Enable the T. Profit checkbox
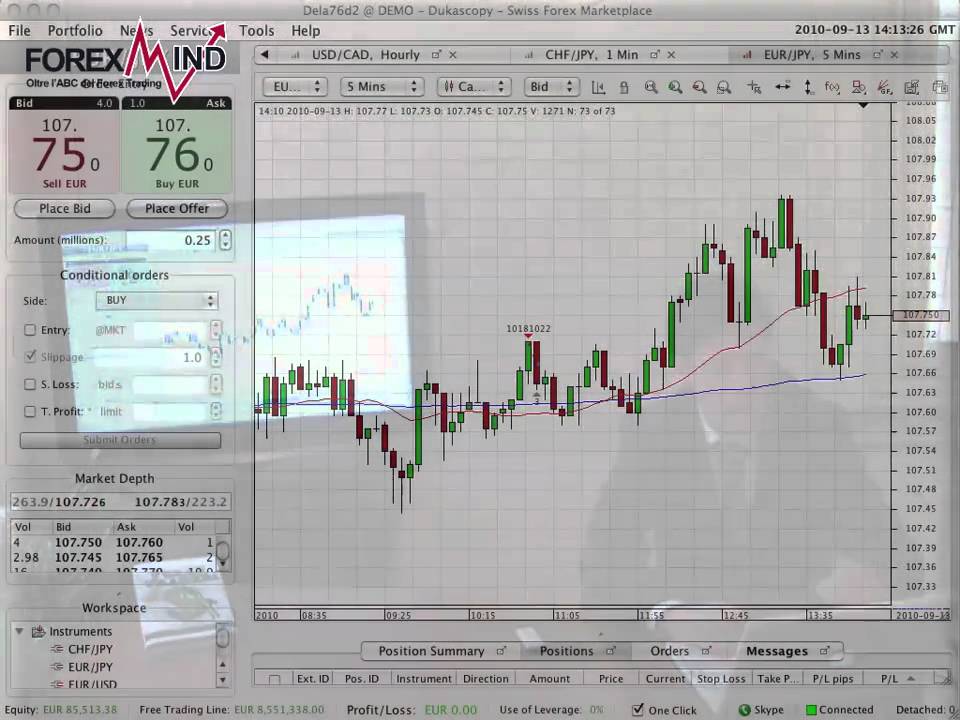Image resolution: width=960 pixels, height=720 pixels. (x=29, y=411)
